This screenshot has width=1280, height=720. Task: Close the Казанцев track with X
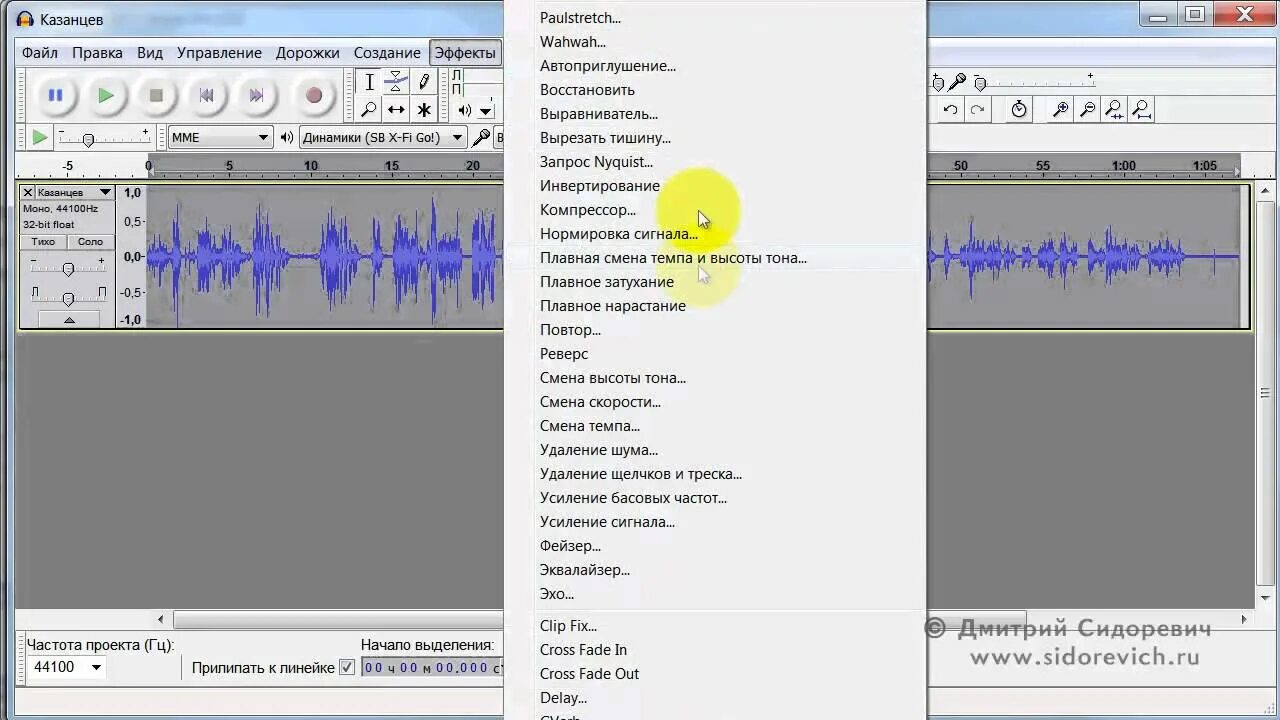28,192
